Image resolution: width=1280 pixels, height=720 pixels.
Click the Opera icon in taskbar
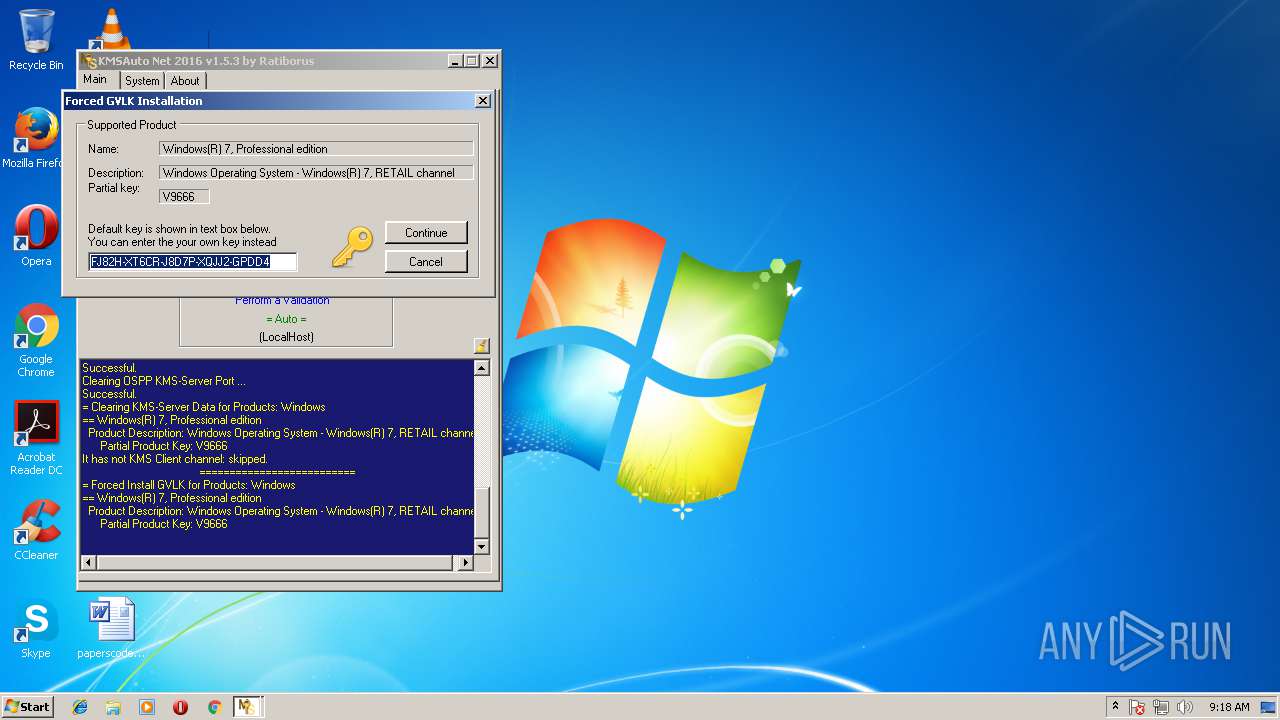180,707
